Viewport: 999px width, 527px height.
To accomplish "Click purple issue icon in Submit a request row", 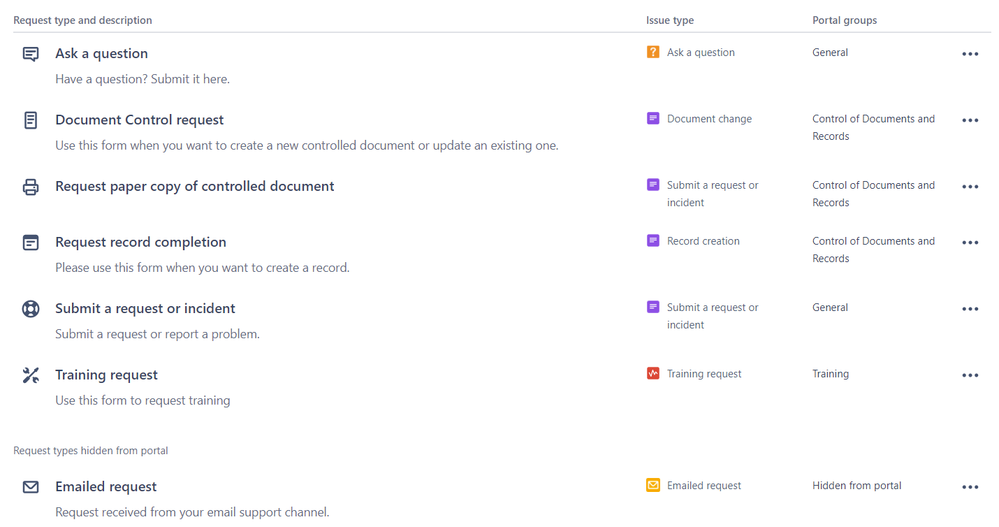I will pyautogui.click(x=653, y=307).
